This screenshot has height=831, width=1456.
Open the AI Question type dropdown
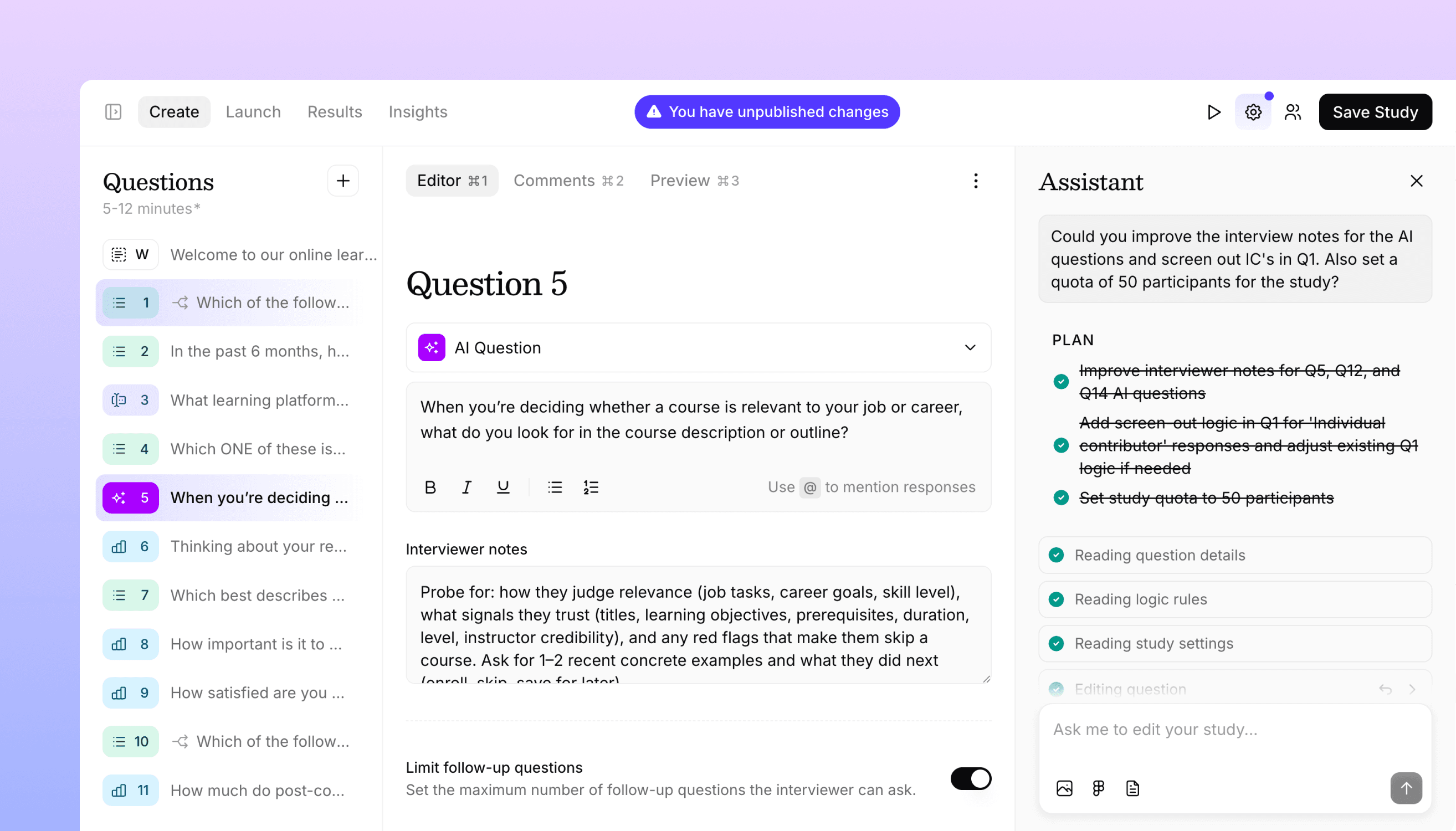point(969,347)
